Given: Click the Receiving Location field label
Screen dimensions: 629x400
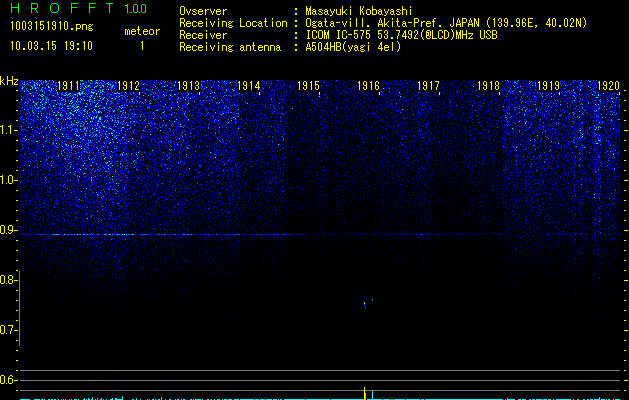Looking at the screenshot, I should 233,23.
